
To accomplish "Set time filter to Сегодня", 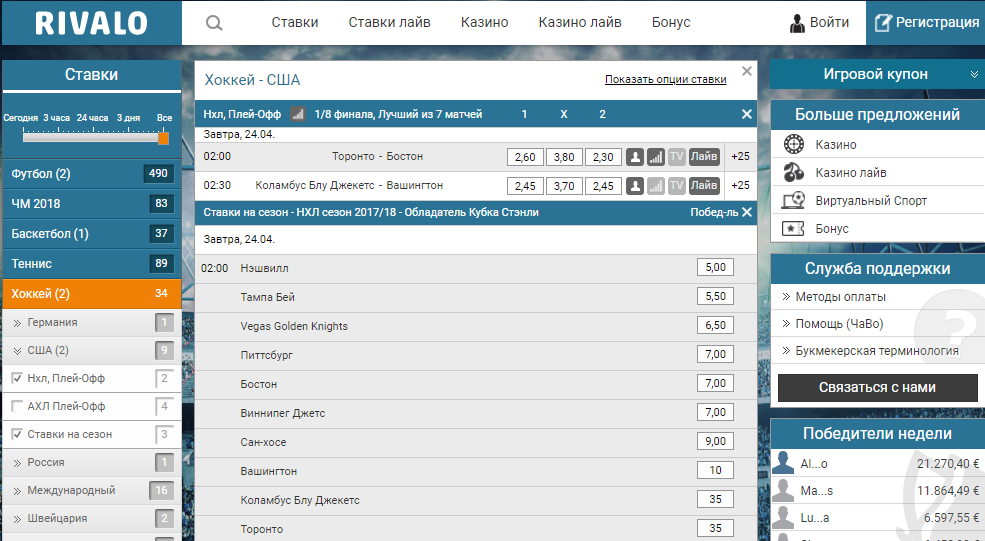I will point(21,118).
